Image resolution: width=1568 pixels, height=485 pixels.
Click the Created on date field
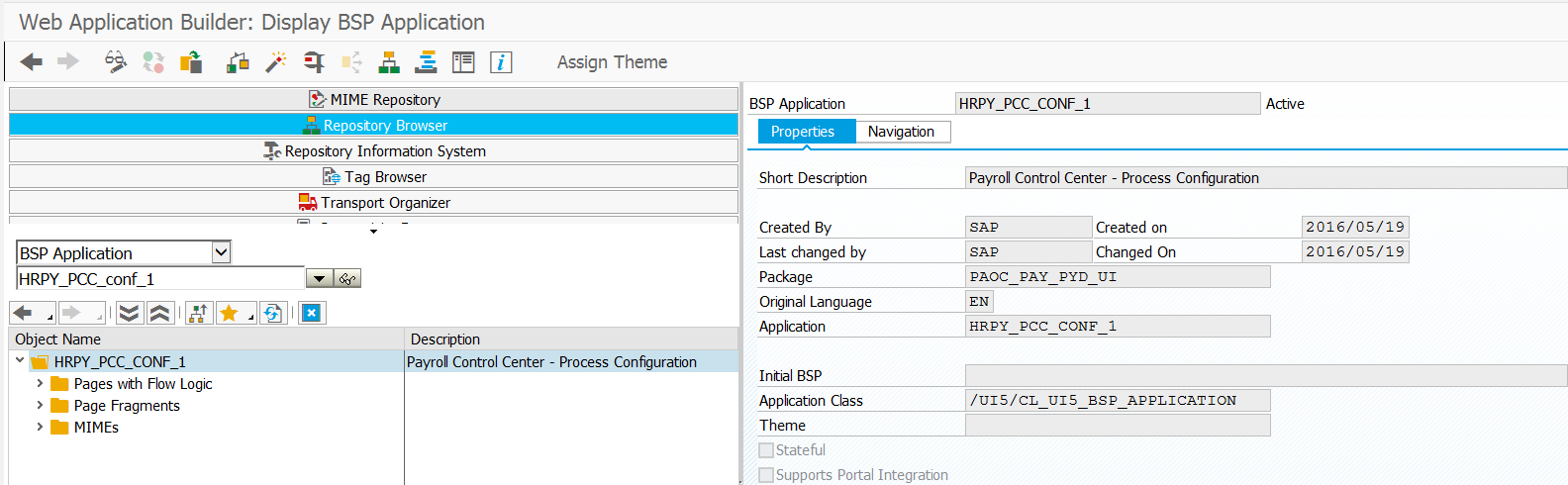click(1355, 228)
